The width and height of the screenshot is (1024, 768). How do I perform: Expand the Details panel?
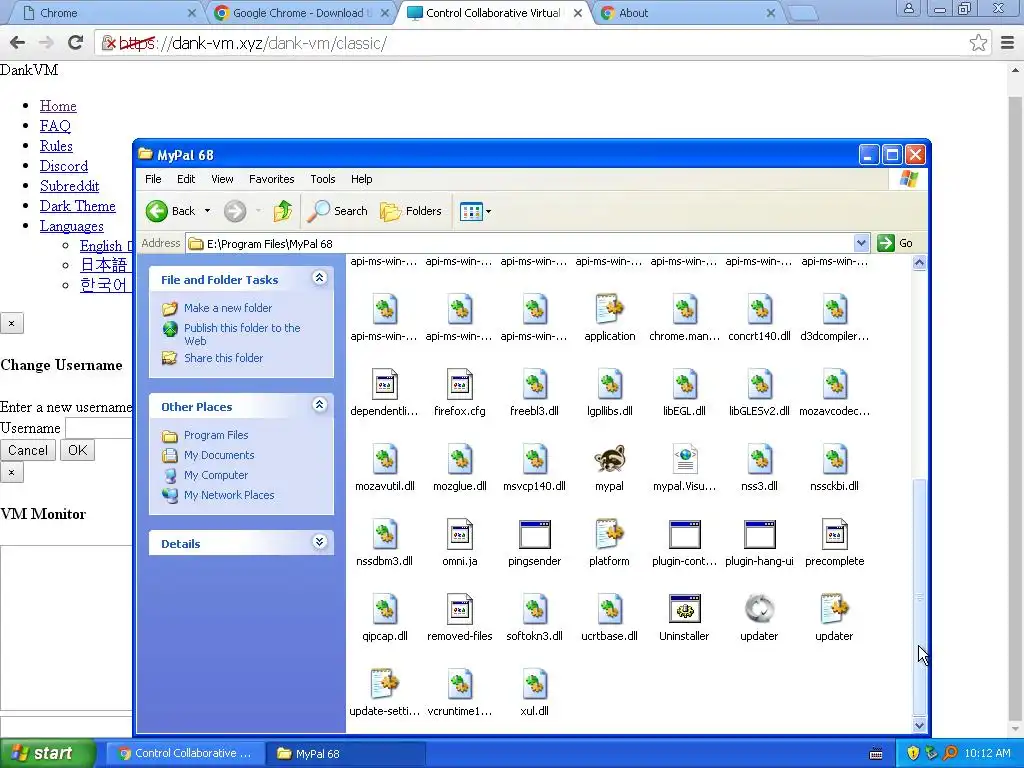[319, 541]
